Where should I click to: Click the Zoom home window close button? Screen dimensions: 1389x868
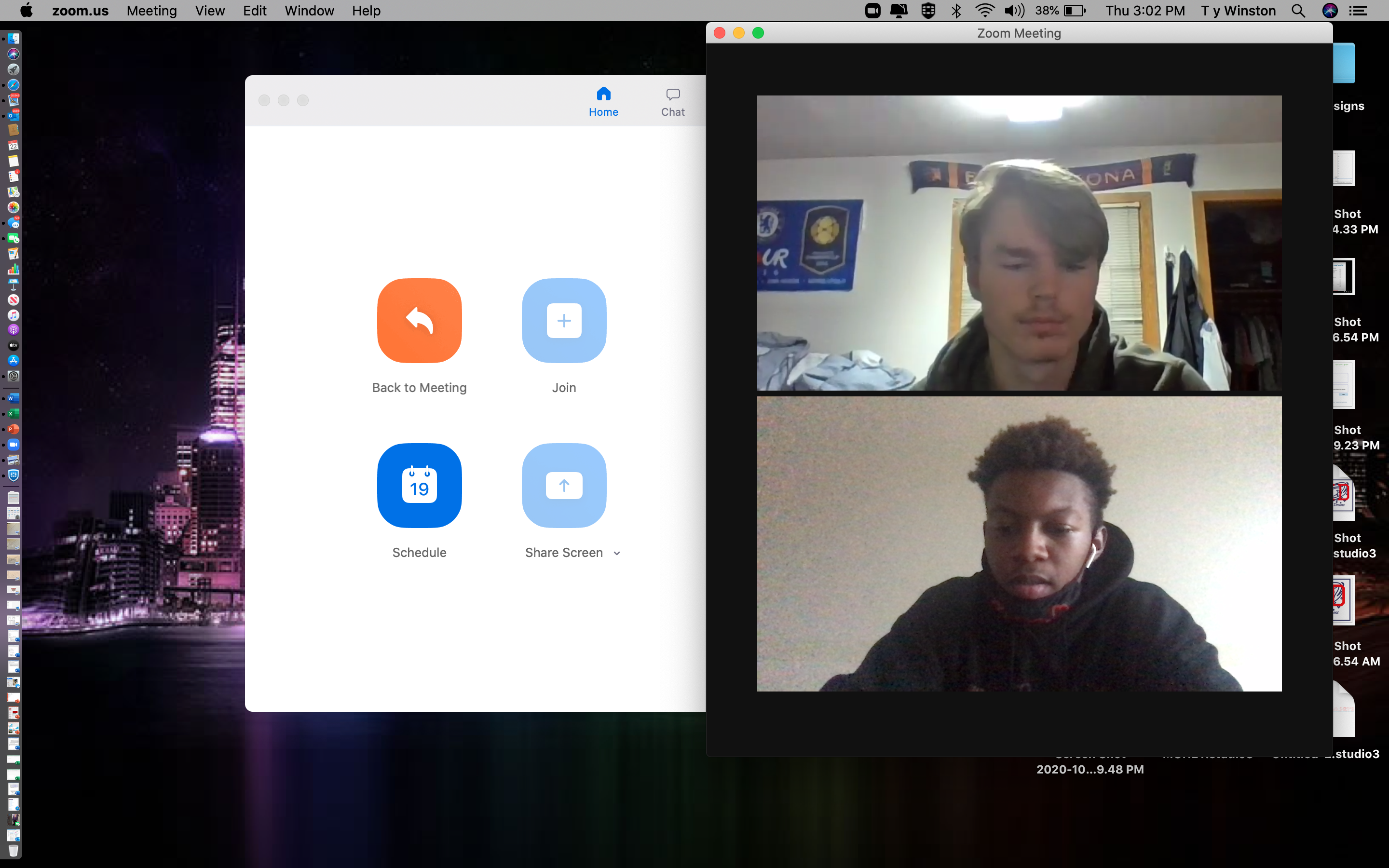tap(264, 100)
